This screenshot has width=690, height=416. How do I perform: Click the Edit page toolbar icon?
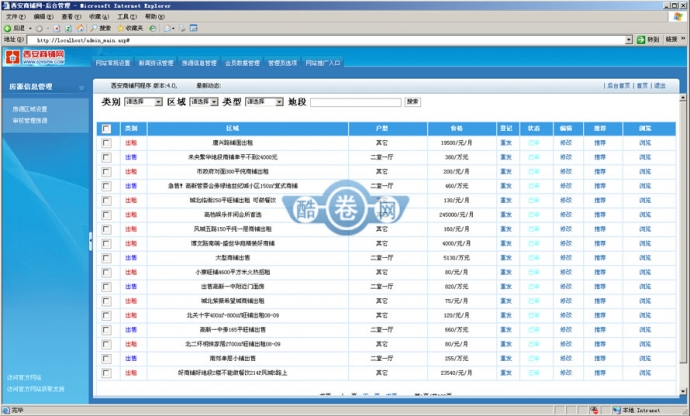pyautogui.click(x=193, y=28)
